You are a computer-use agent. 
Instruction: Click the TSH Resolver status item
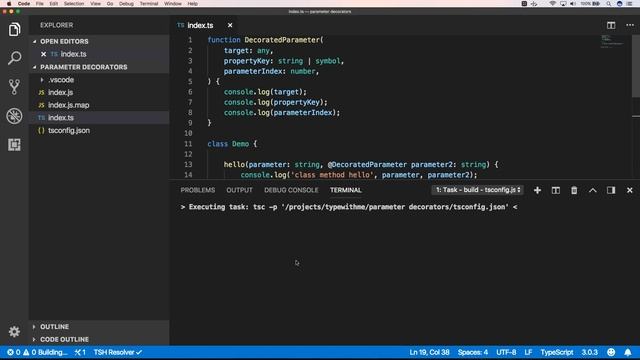coord(118,352)
